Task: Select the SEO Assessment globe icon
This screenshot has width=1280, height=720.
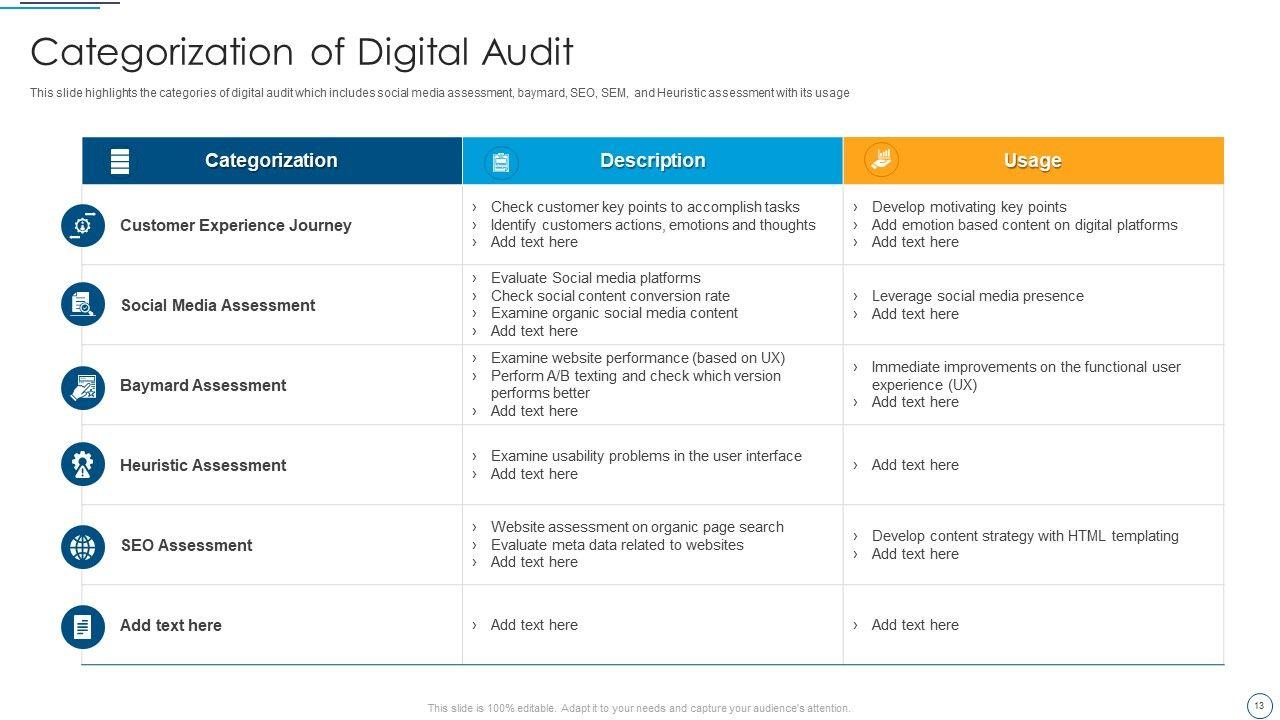Action: pos(83,547)
